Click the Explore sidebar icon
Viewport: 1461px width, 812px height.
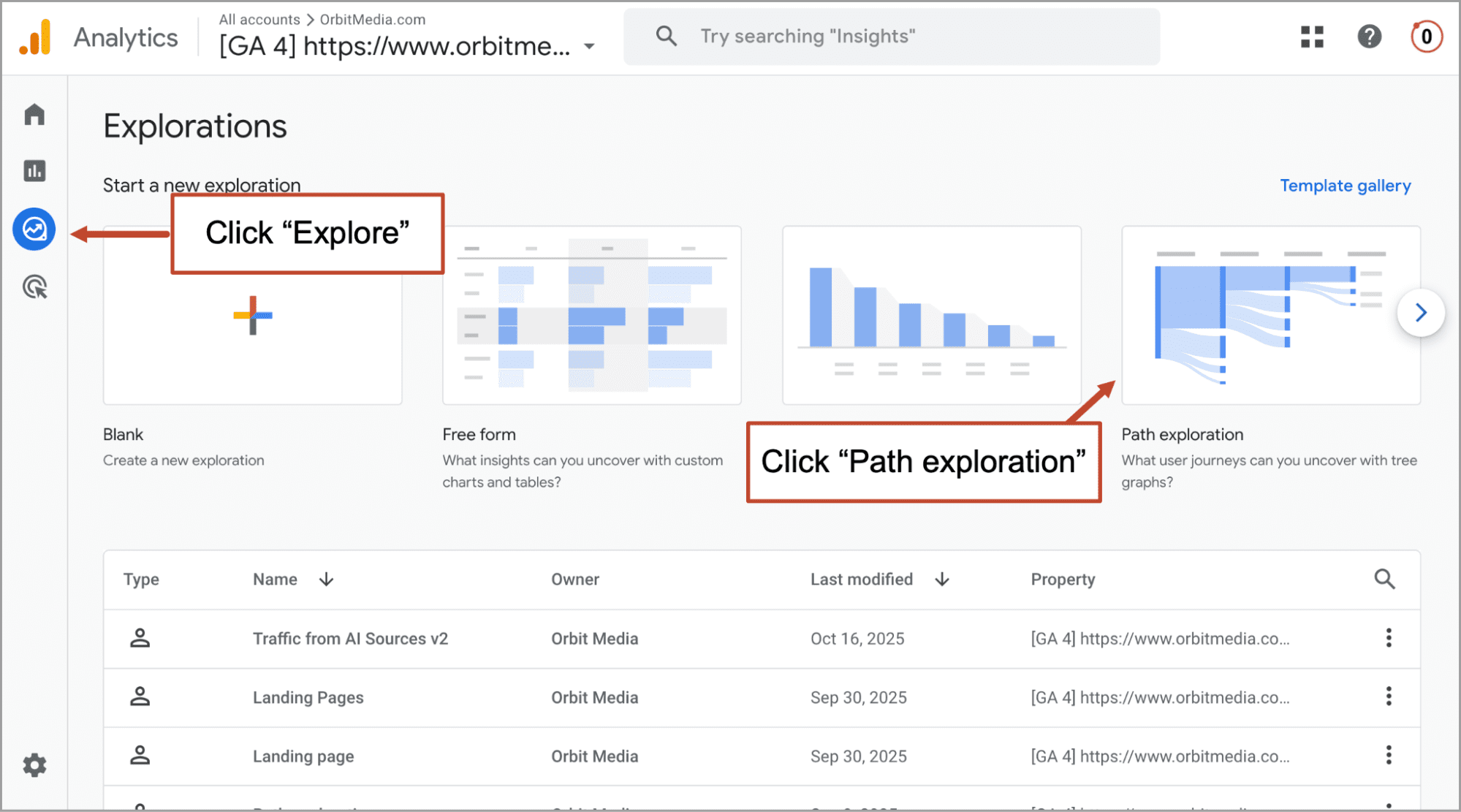coord(34,229)
